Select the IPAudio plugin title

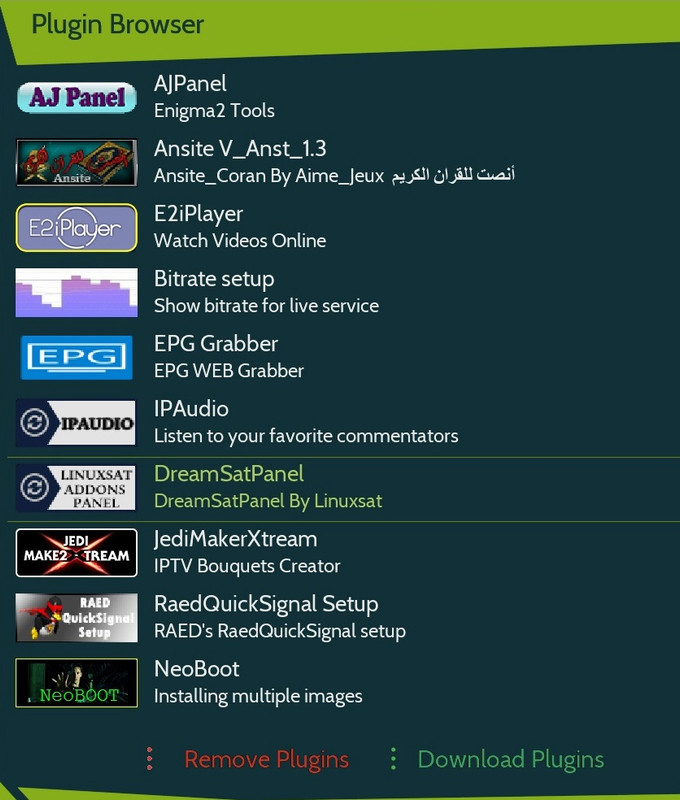(191, 409)
